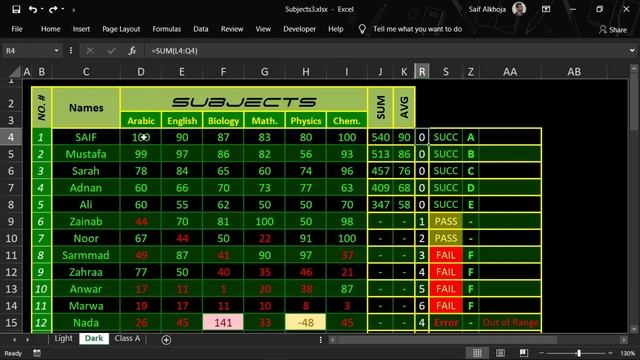Click the pink cell showing 141

click(x=223, y=322)
